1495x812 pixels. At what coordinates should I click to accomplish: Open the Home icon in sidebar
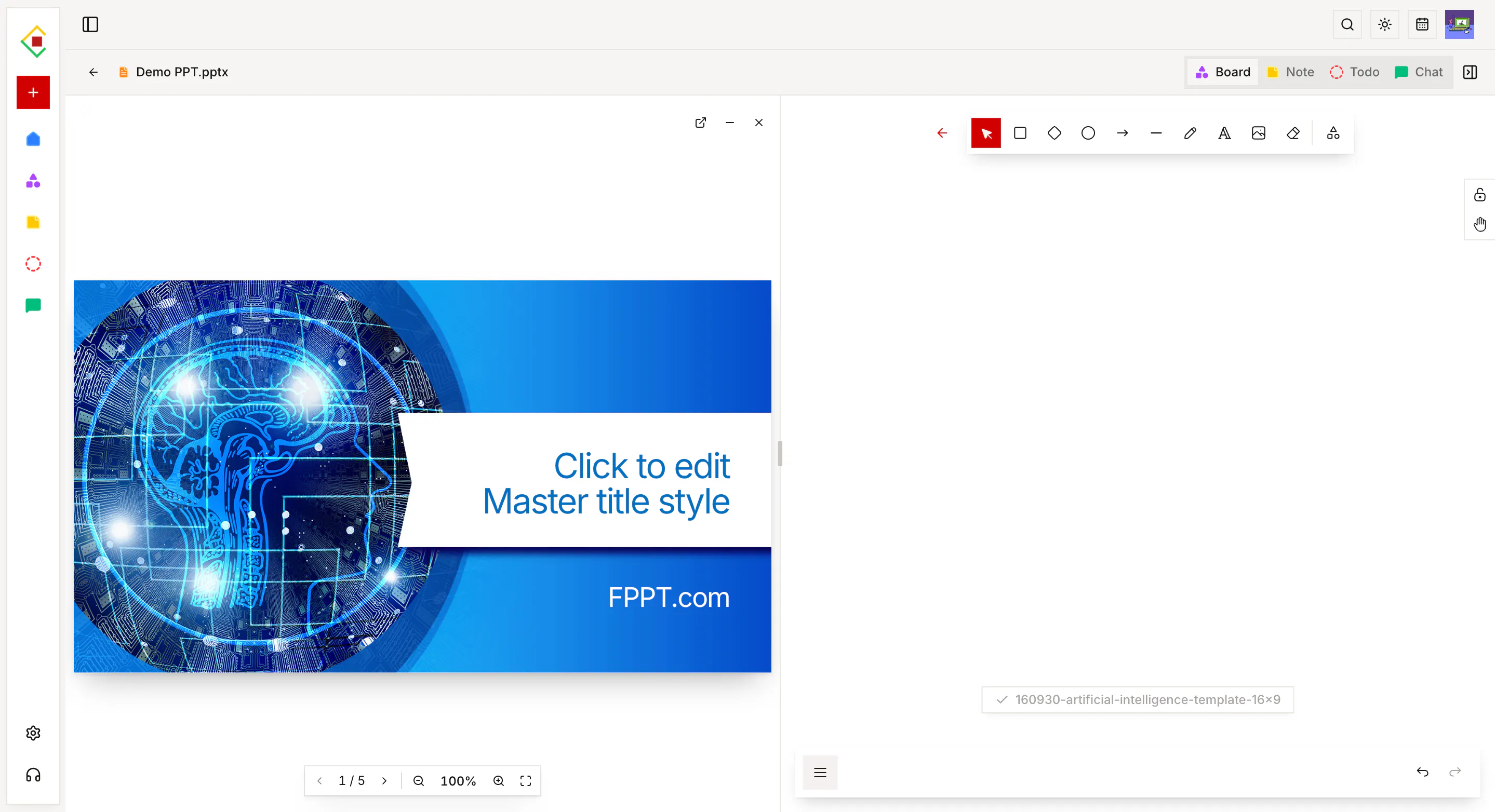tap(33, 139)
